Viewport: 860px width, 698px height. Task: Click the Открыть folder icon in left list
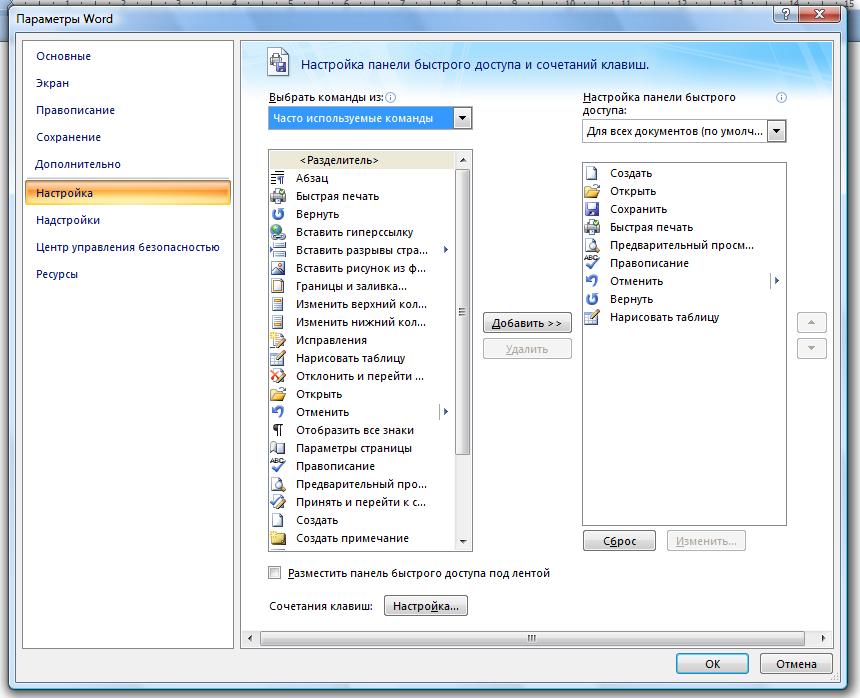coord(278,394)
